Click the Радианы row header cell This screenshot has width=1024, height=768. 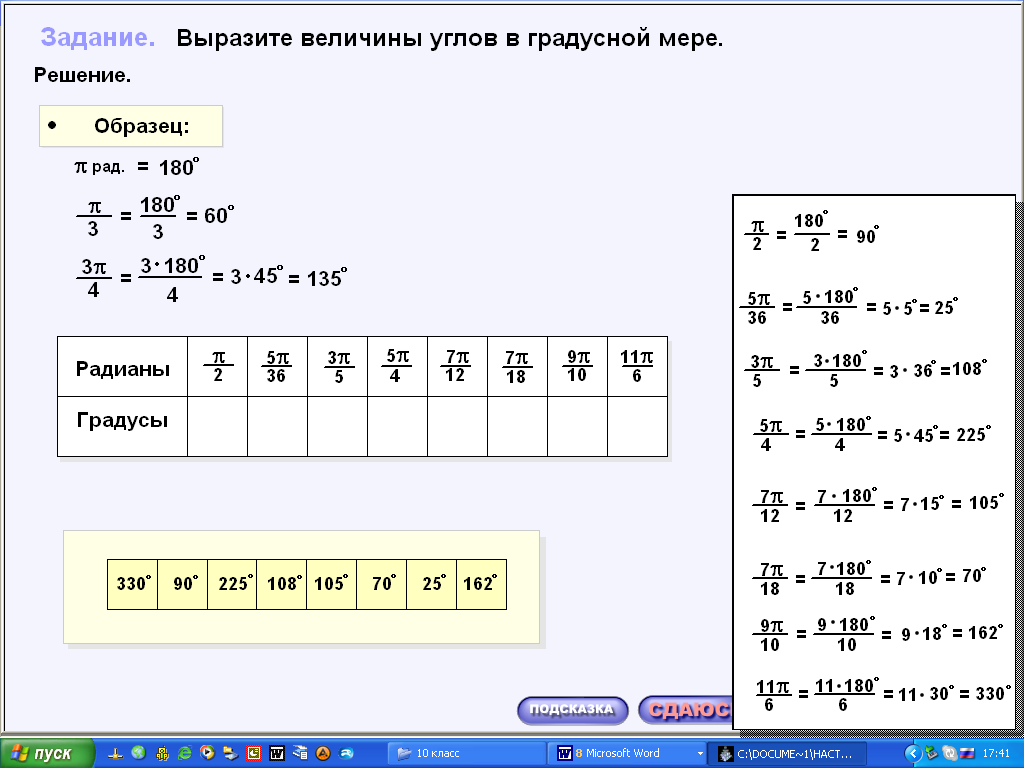(123, 367)
